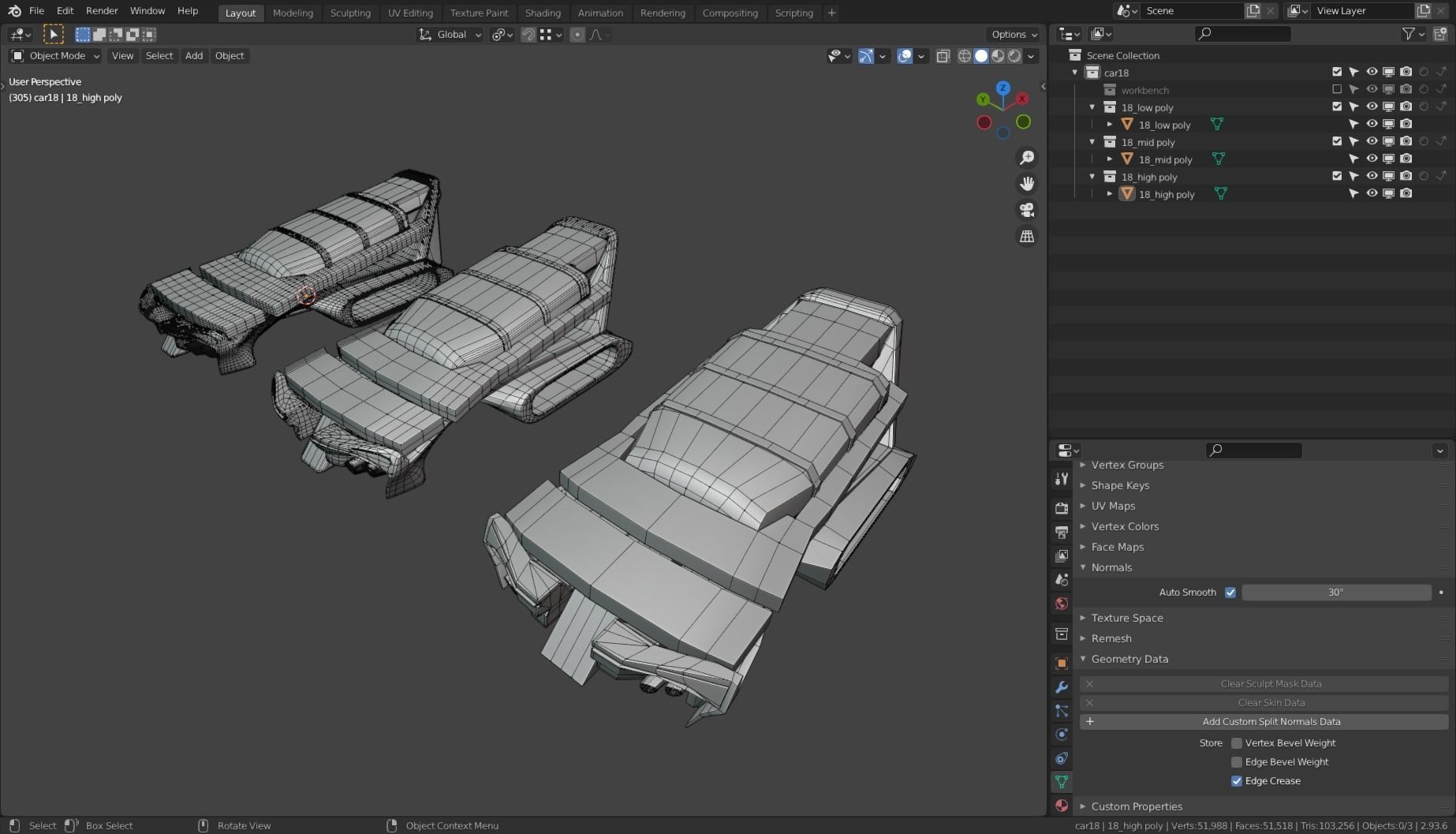Open the Render menu
Screen dimensions: 1456x834
click(x=102, y=11)
